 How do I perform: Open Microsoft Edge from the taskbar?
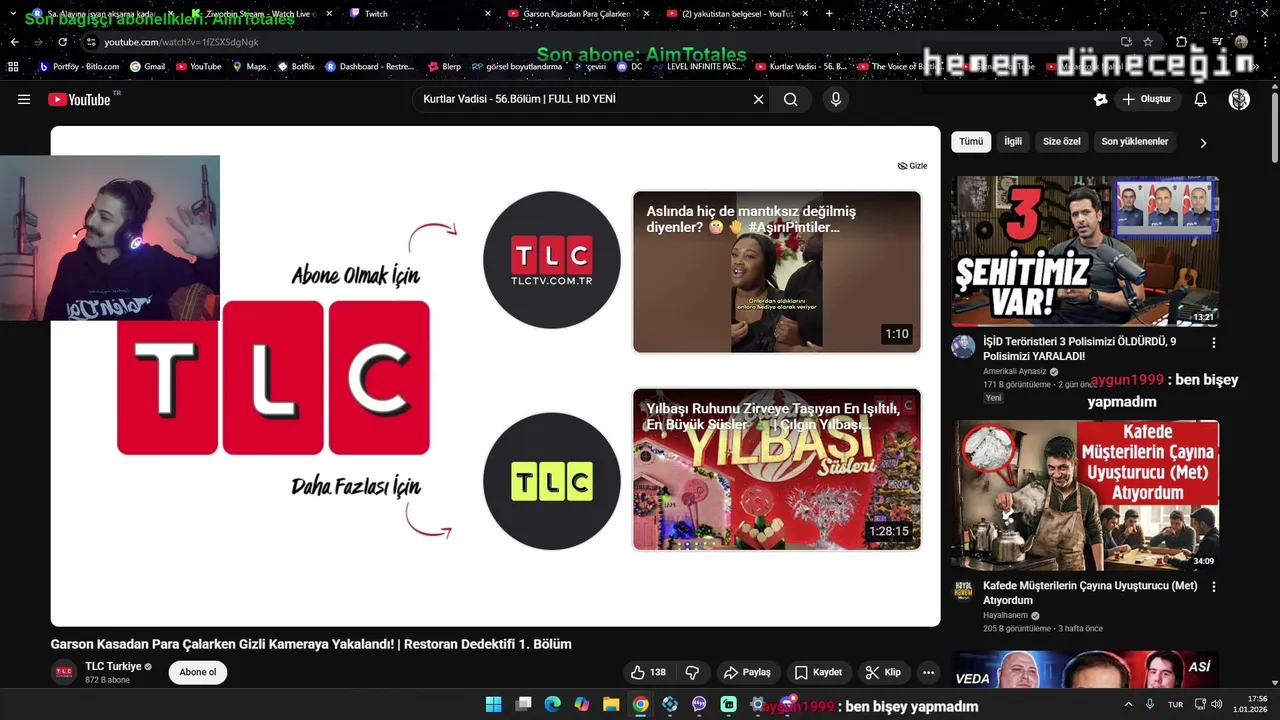tap(552, 704)
